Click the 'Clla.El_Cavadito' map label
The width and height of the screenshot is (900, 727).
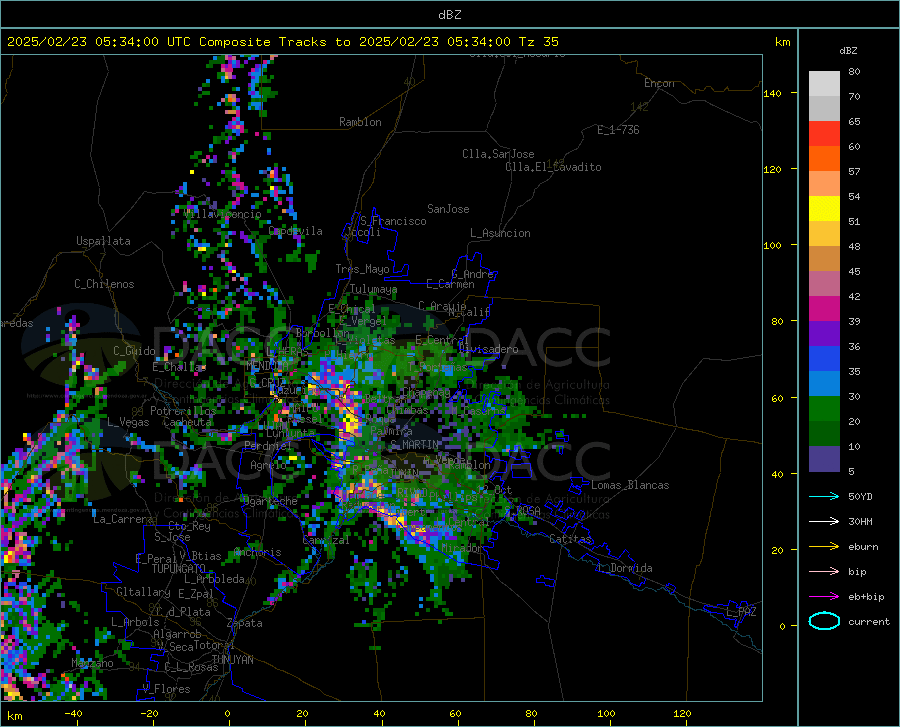click(553, 167)
